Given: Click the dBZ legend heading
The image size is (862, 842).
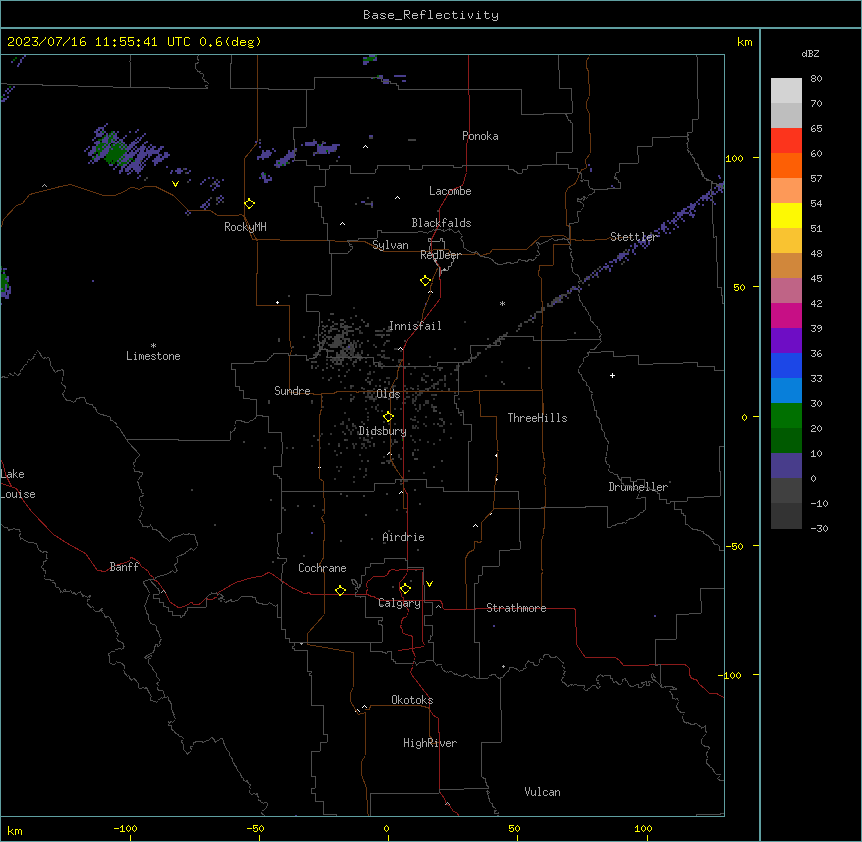Looking at the screenshot, I should (x=810, y=54).
